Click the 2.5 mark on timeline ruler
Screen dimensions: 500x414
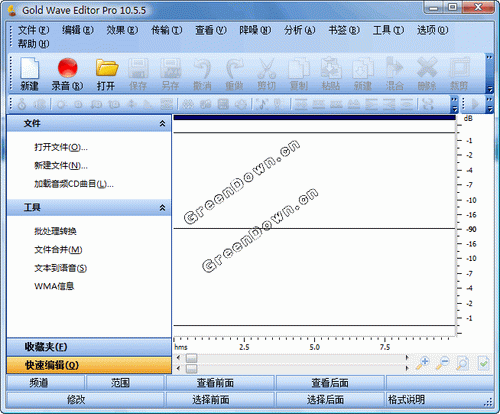point(244,347)
